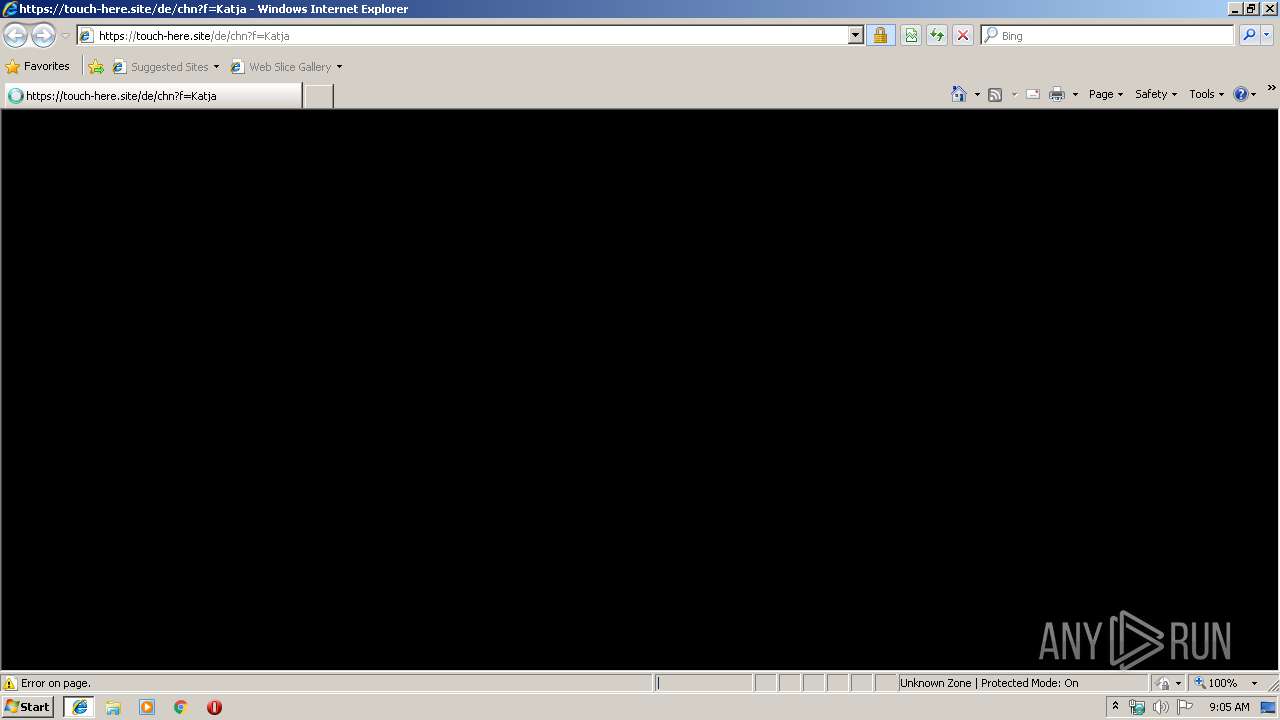The height and width of the screenshot is (720, 1280).
Task: Expand the command bar overflow chevron
Action: click(x=1271, y=88)
